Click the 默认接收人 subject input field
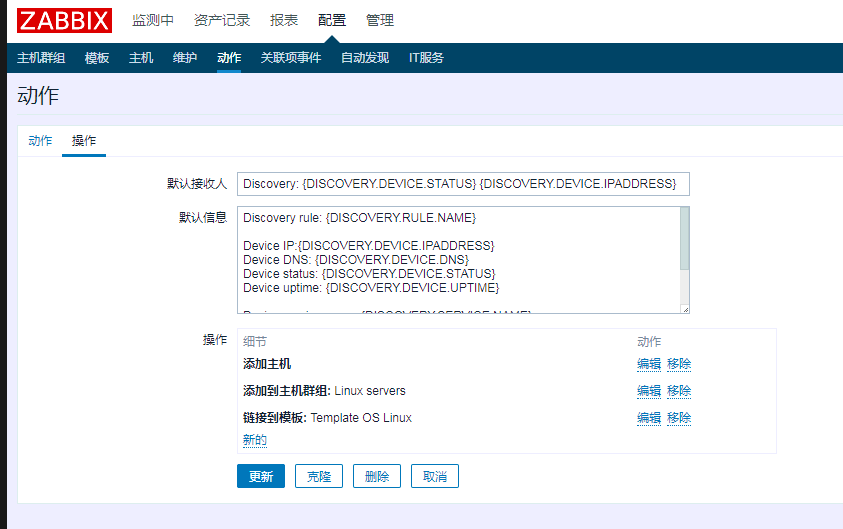Image resolution: width=843 pixels, height=529 pixels. tap(463, 184)
